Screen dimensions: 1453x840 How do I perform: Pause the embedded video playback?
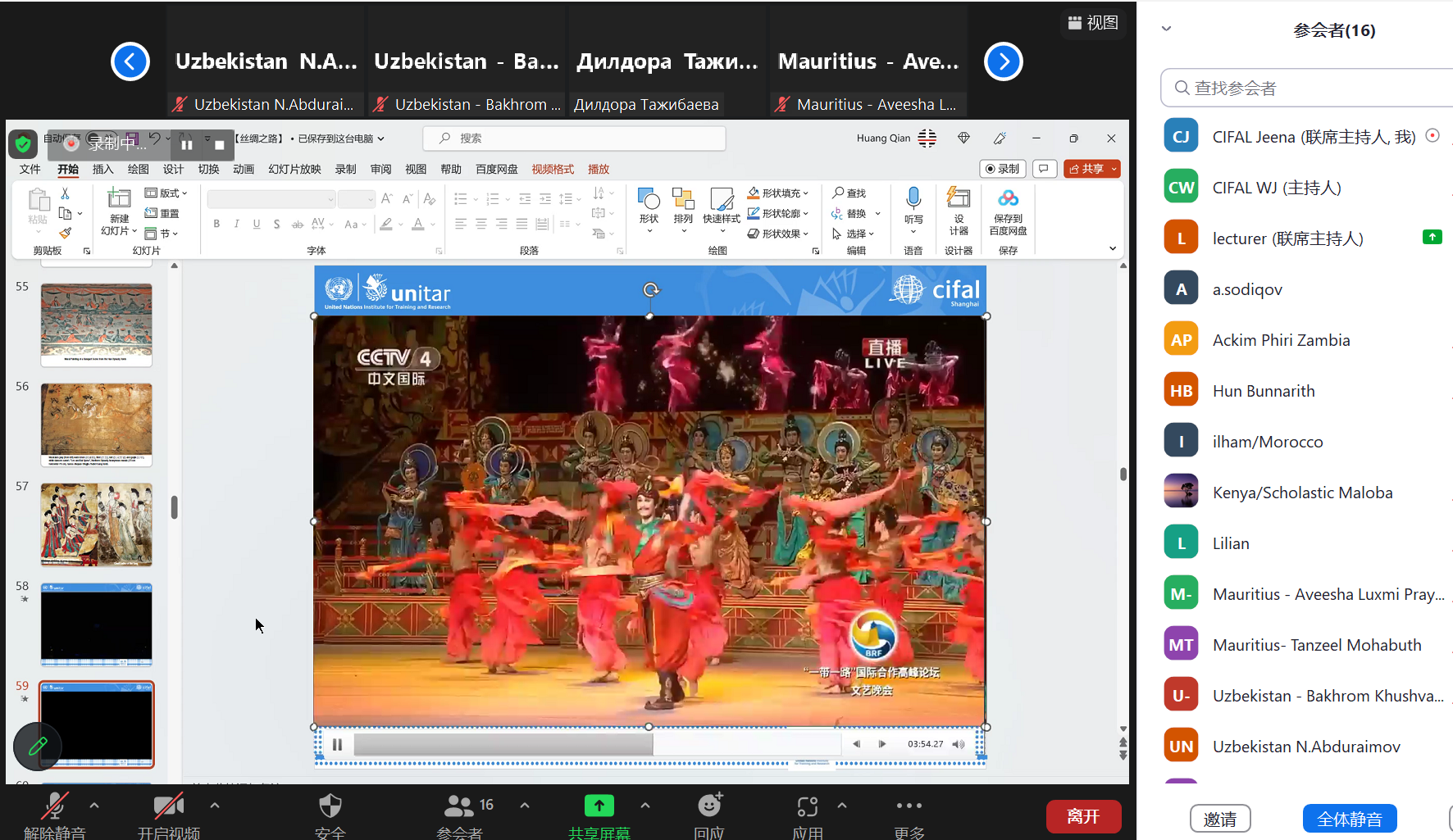click(x=337, y=744)
